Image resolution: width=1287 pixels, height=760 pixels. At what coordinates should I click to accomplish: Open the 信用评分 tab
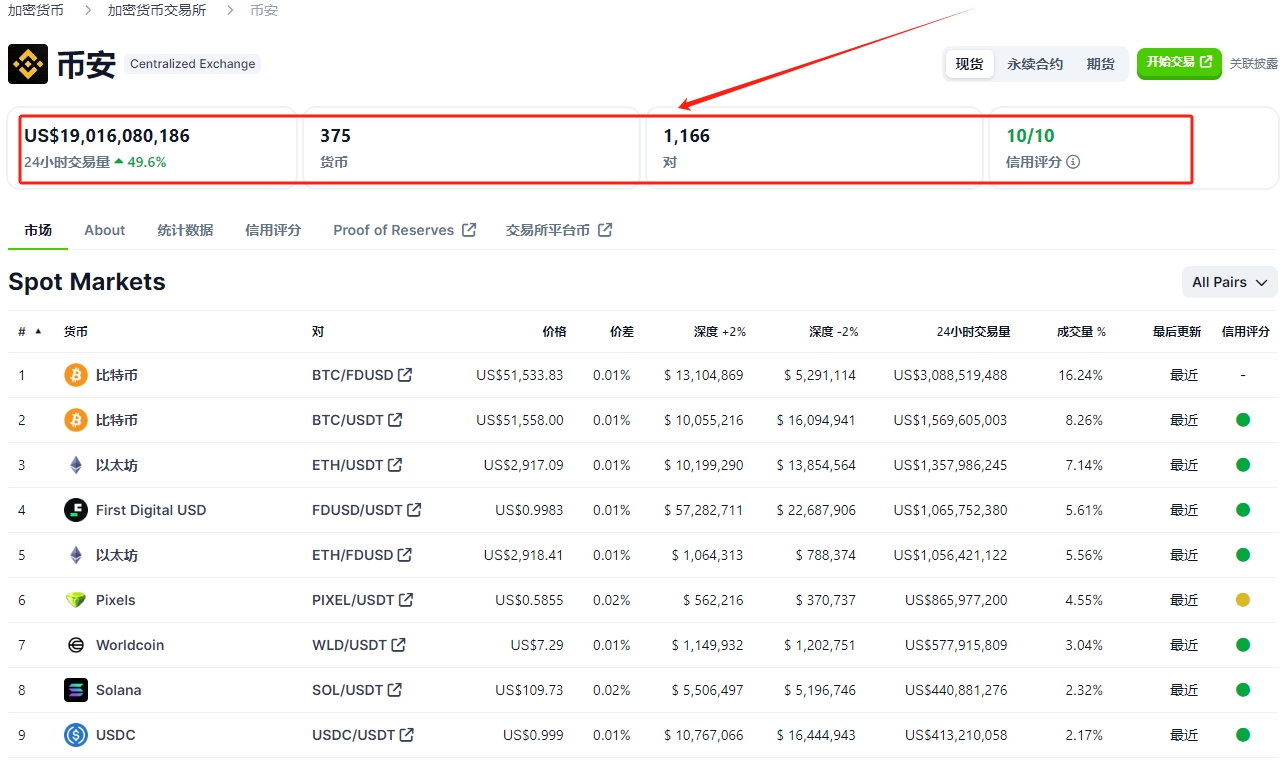click(x=273, y=230)
